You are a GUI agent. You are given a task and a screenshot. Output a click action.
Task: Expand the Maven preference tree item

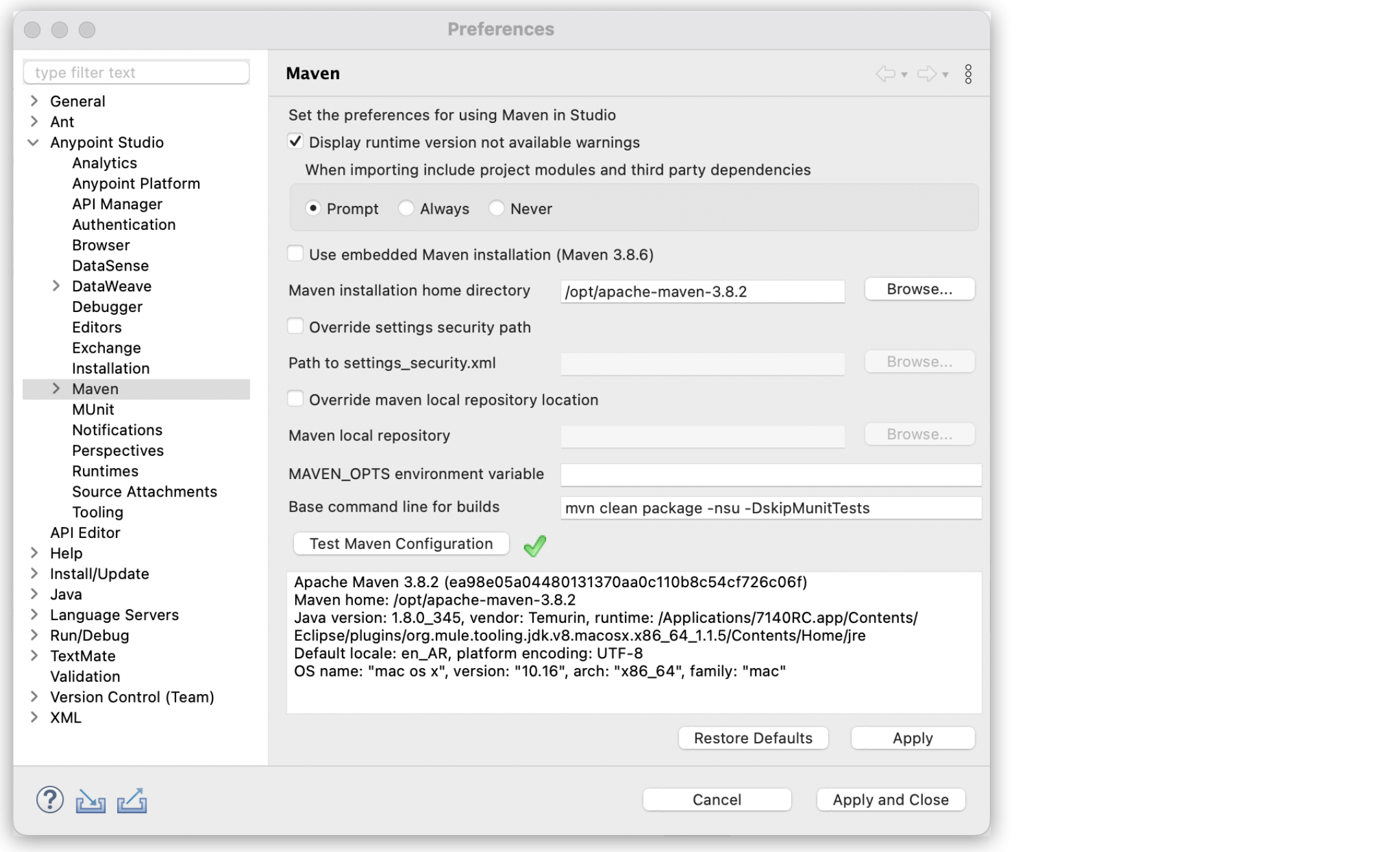56,388
